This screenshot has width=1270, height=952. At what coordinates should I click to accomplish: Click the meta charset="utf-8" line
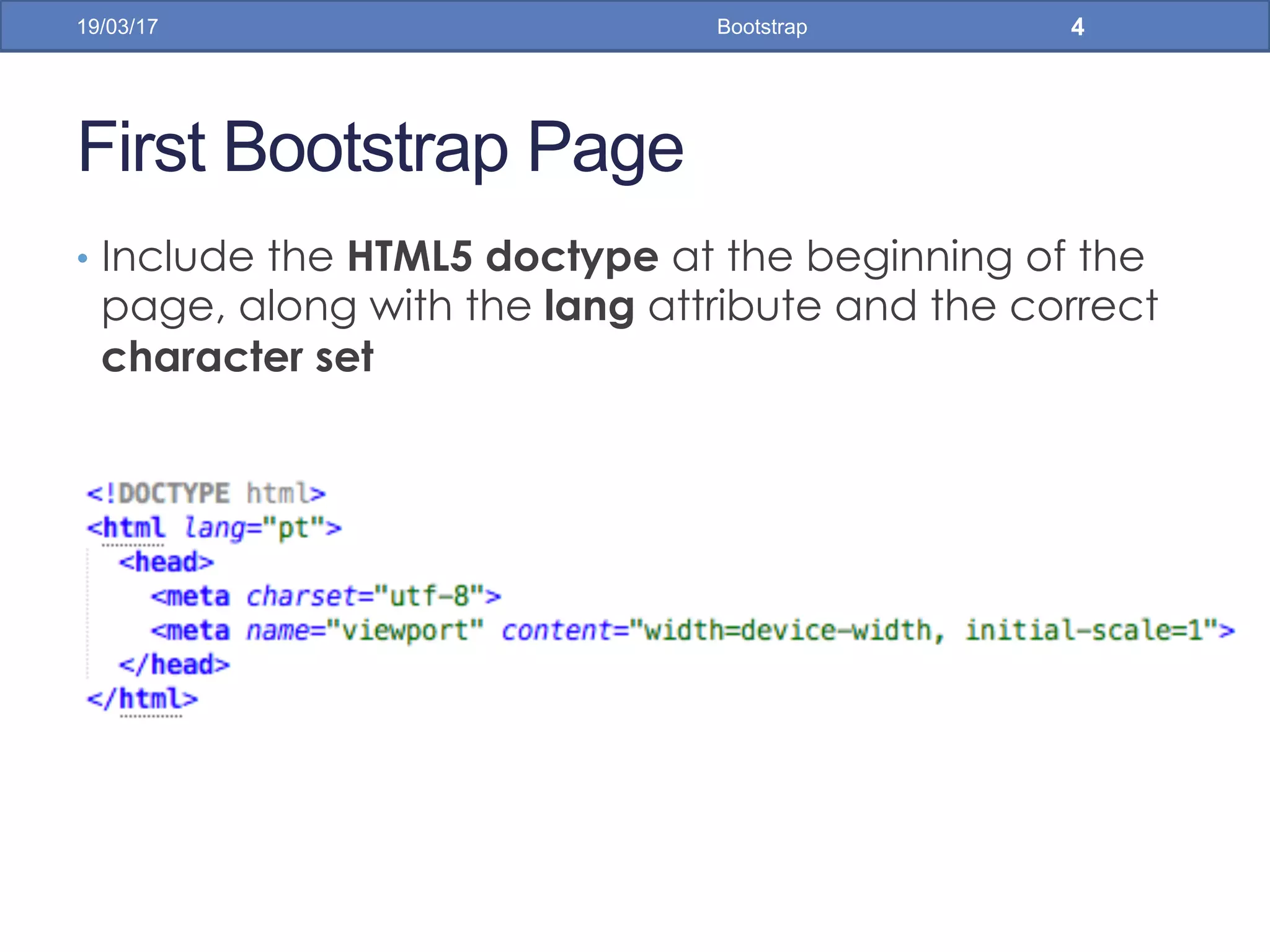click(326, 596)
